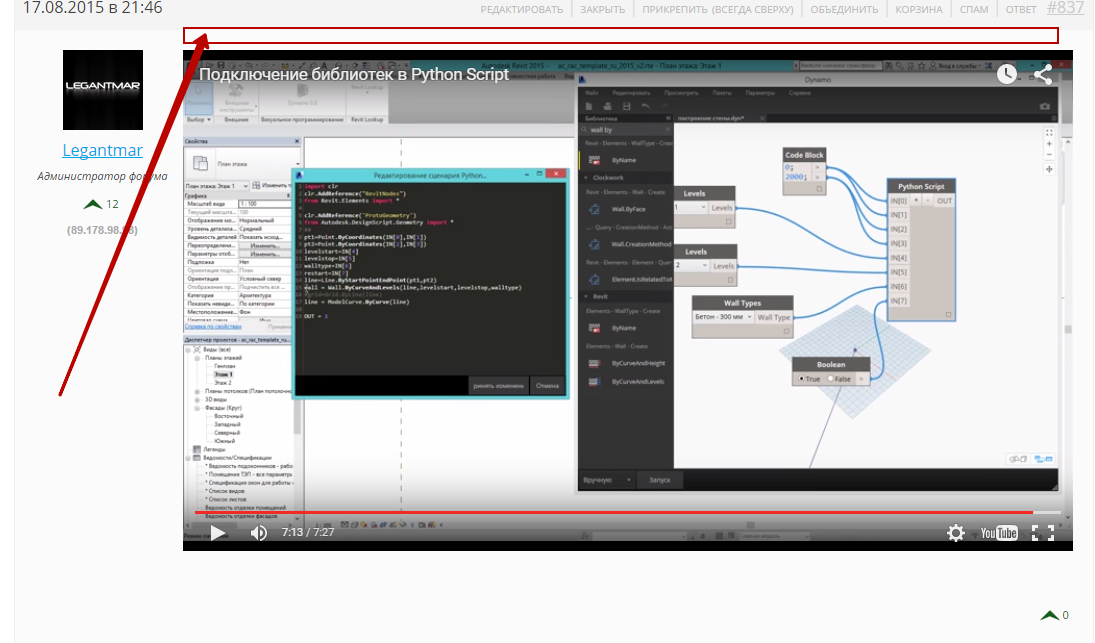Screen dimensions: 1095x643
Task: Add video to Watch Later via clock icon
Action: [x=1006, y=74]
